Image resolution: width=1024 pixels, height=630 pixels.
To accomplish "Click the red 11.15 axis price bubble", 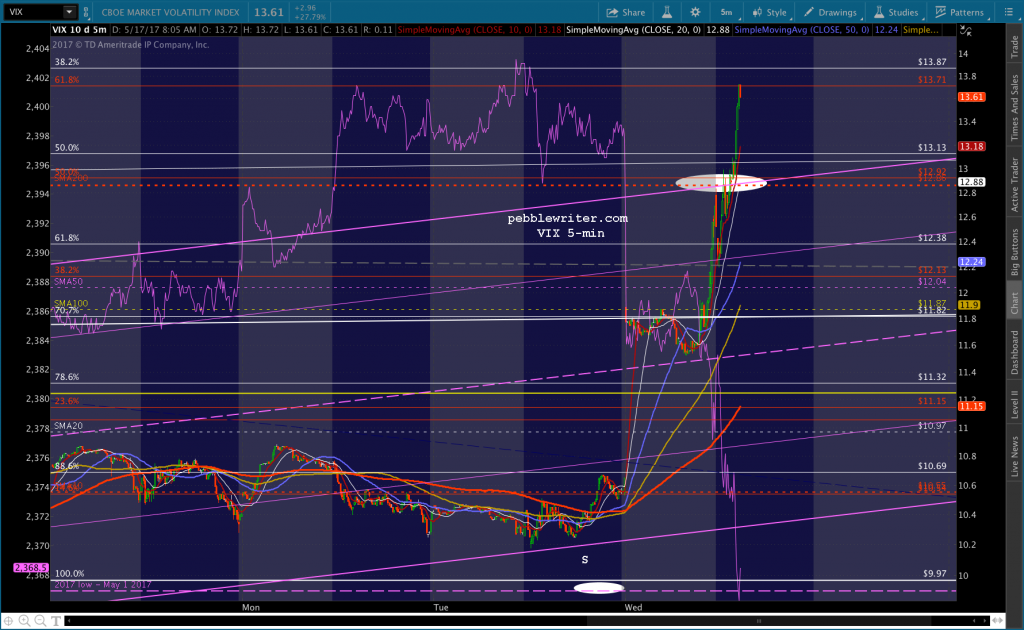I will (x=971, y=406).
